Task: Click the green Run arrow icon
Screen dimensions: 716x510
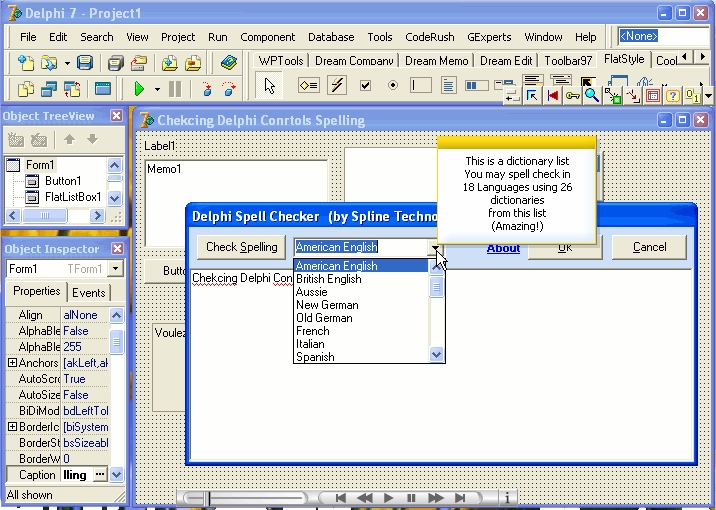Action: (x=140, y=89)
